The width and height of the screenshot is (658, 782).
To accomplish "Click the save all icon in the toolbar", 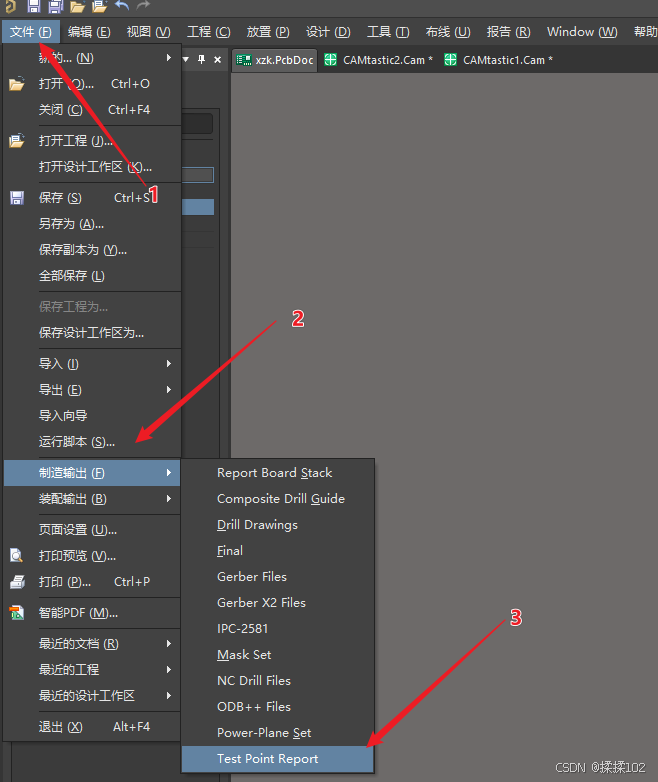I will (x=55, y=6).
